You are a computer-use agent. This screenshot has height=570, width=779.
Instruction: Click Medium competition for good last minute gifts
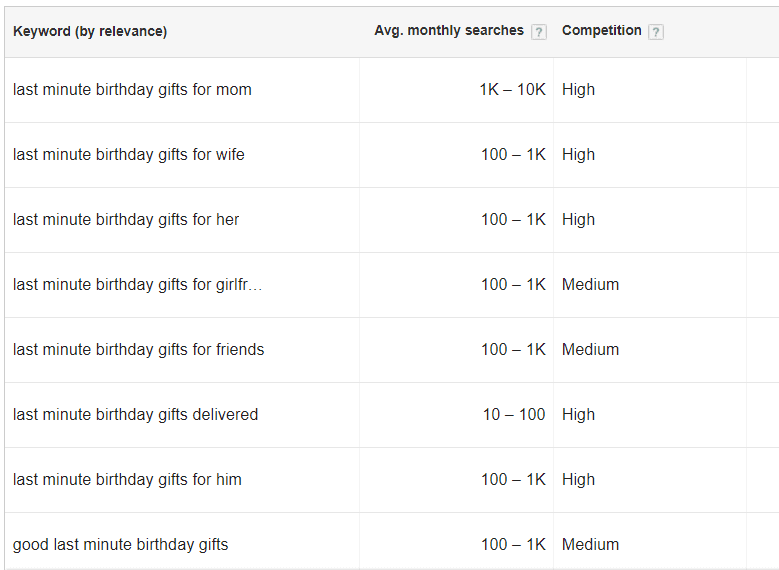[590, 545]
